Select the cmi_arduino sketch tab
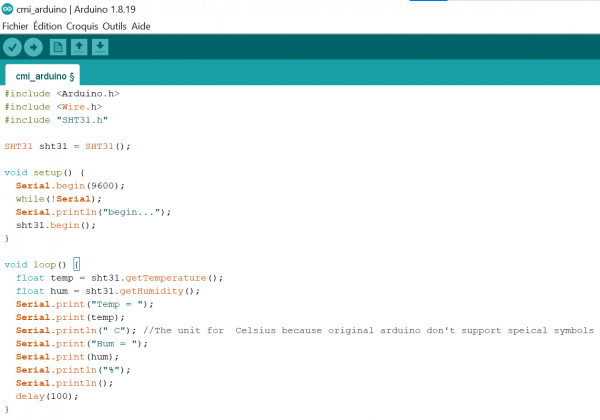 click(x=40, y=75)
